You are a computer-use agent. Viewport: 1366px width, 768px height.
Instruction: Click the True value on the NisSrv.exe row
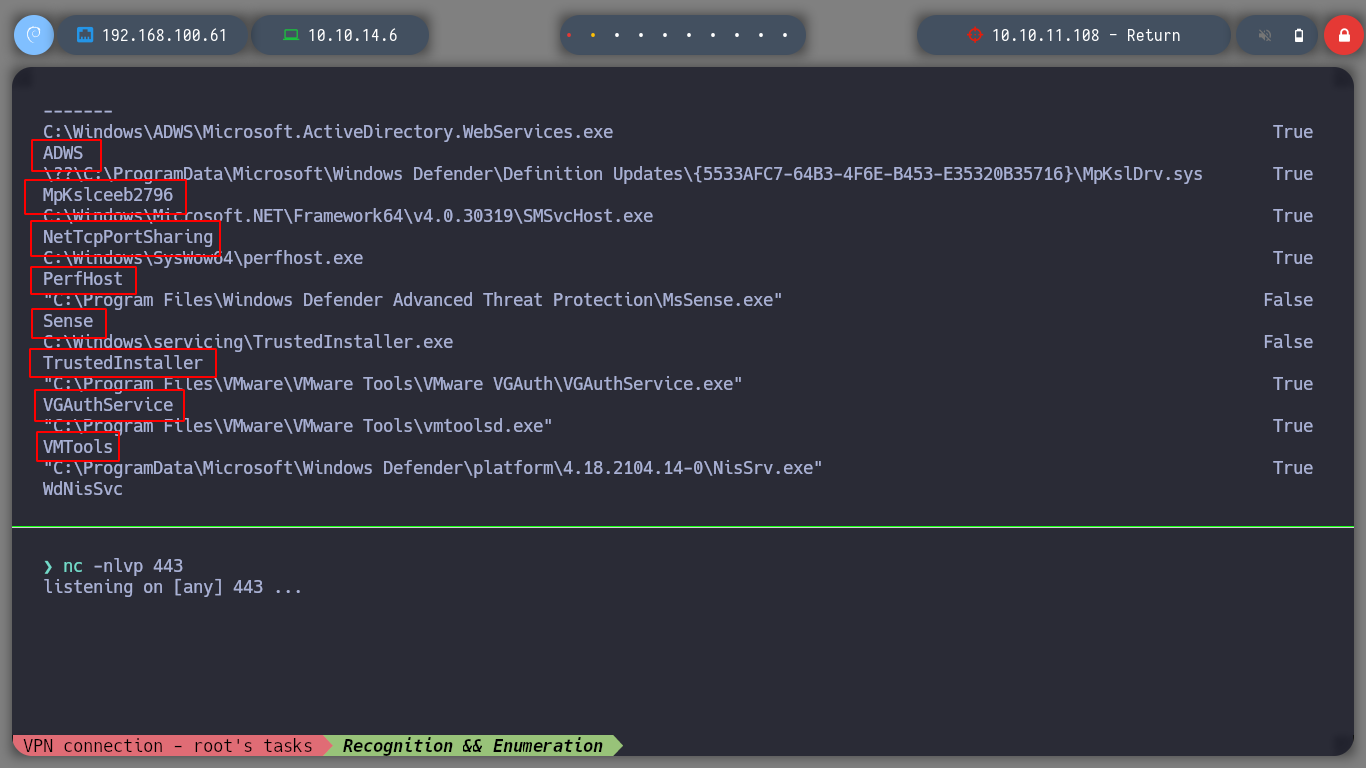coord(1293,468)
